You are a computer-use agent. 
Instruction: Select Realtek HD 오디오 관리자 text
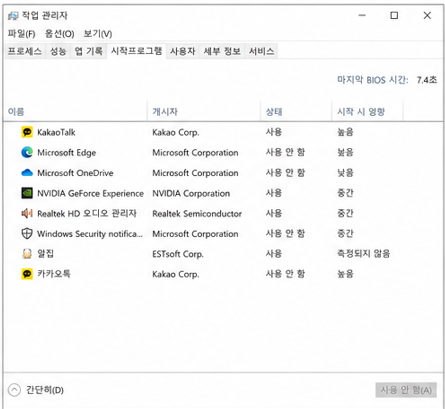click(87, 214)
